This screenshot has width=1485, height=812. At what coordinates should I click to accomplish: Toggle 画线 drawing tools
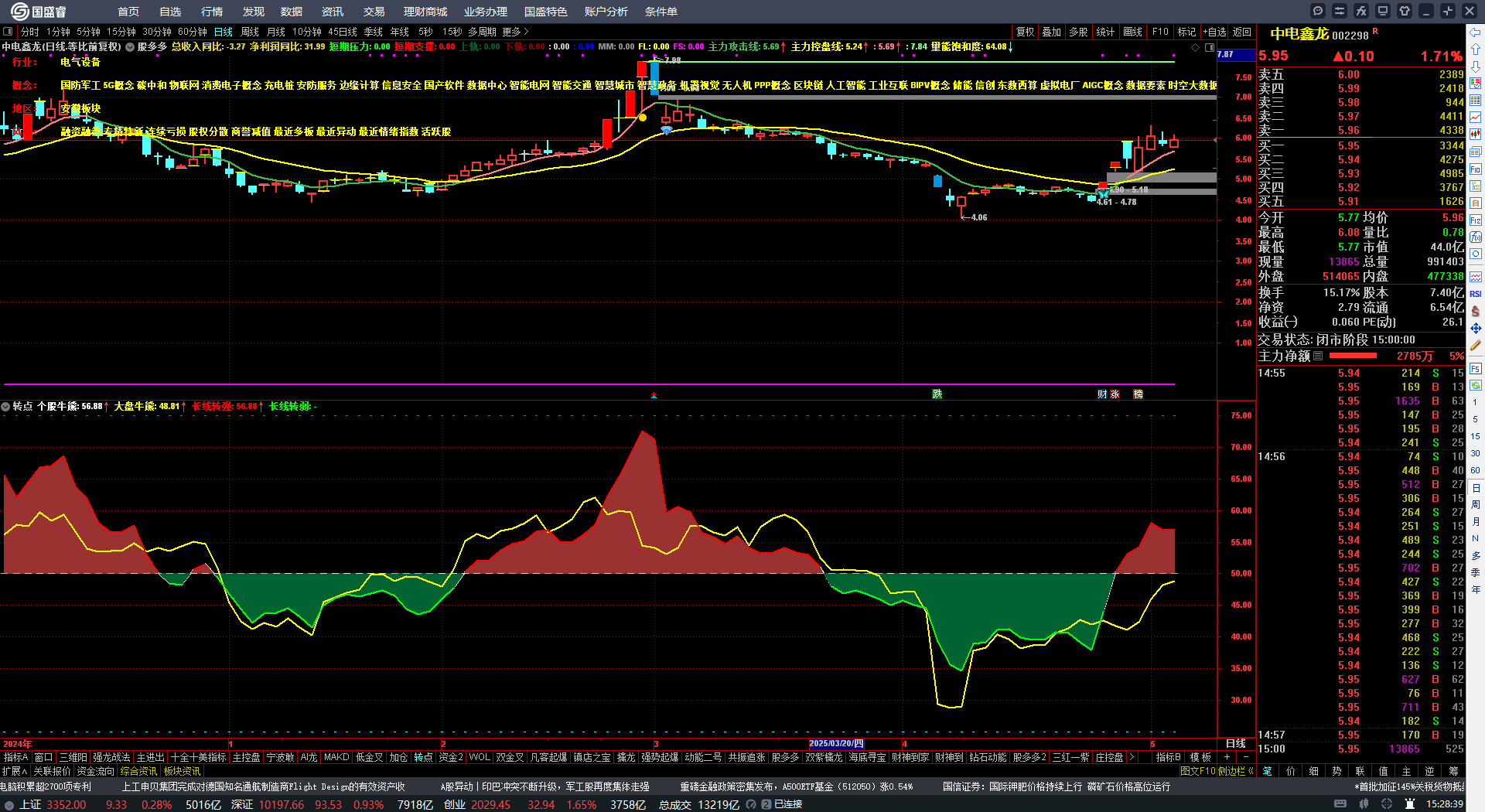pyautogui.click(x=1133, y=32)
